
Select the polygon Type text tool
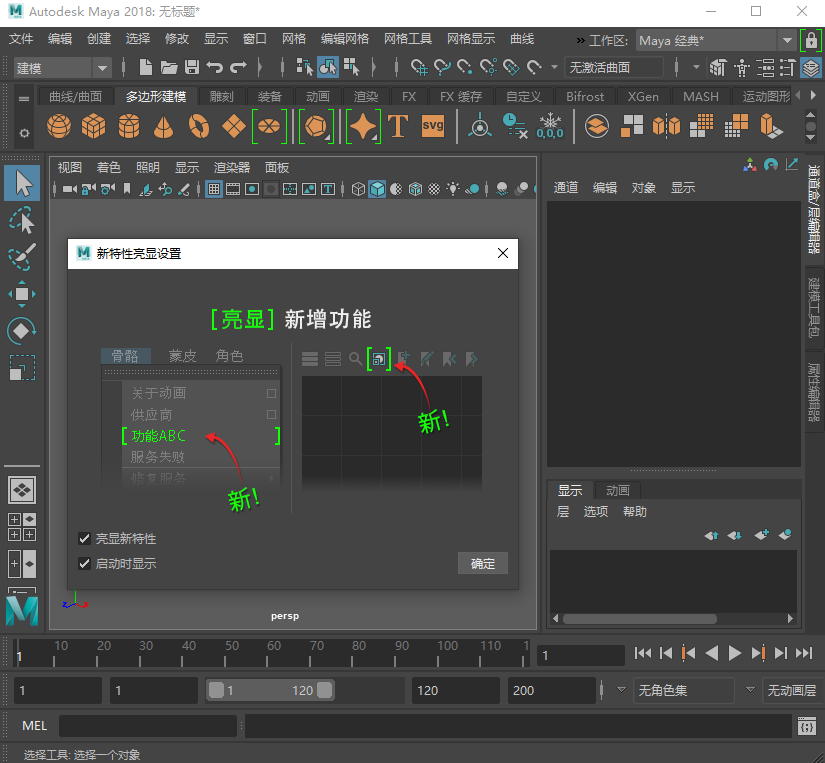click(x=398, y=127)
